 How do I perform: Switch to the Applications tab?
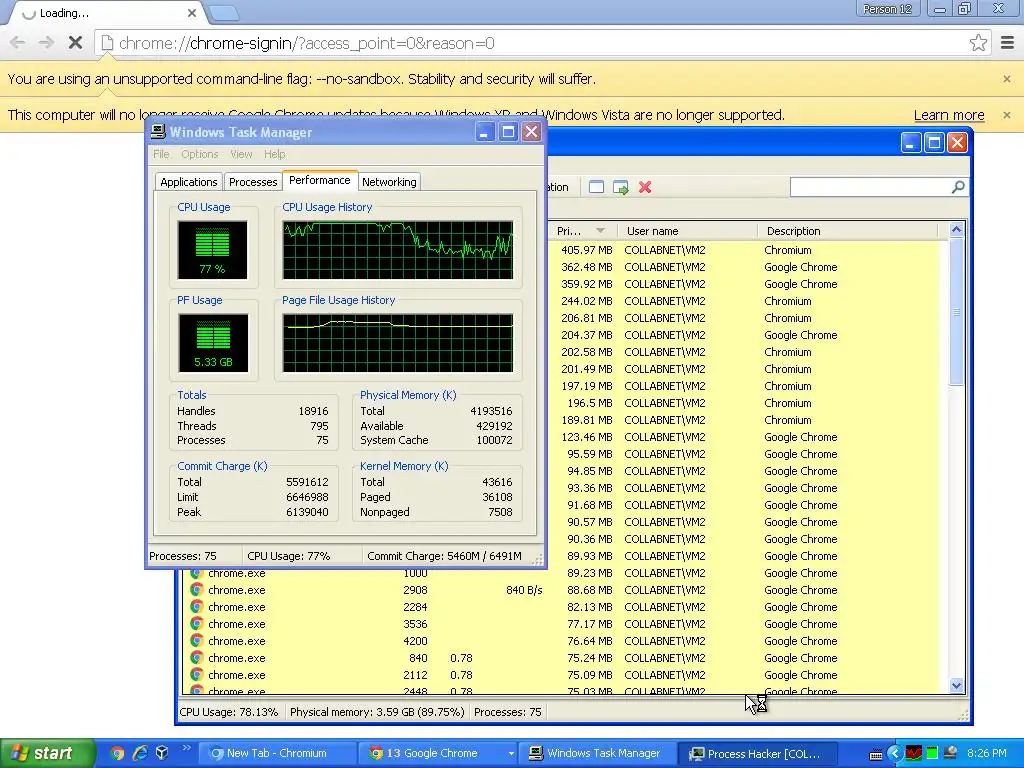[x=189, y=182]
